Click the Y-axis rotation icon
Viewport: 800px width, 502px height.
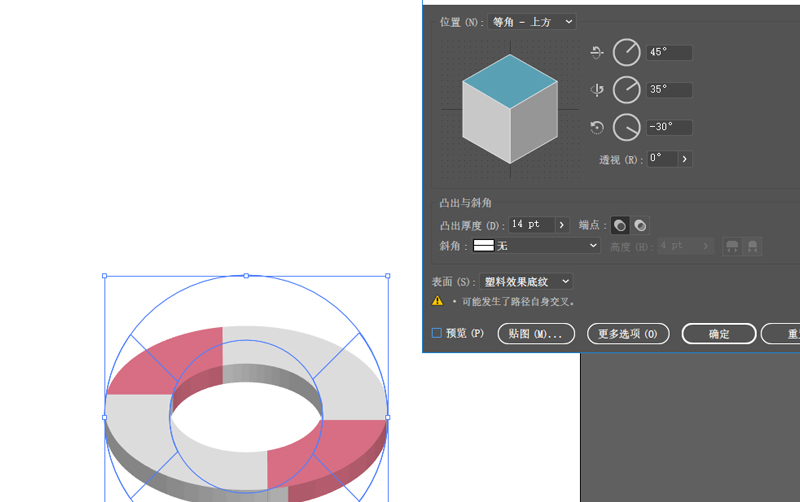[597, 90]
